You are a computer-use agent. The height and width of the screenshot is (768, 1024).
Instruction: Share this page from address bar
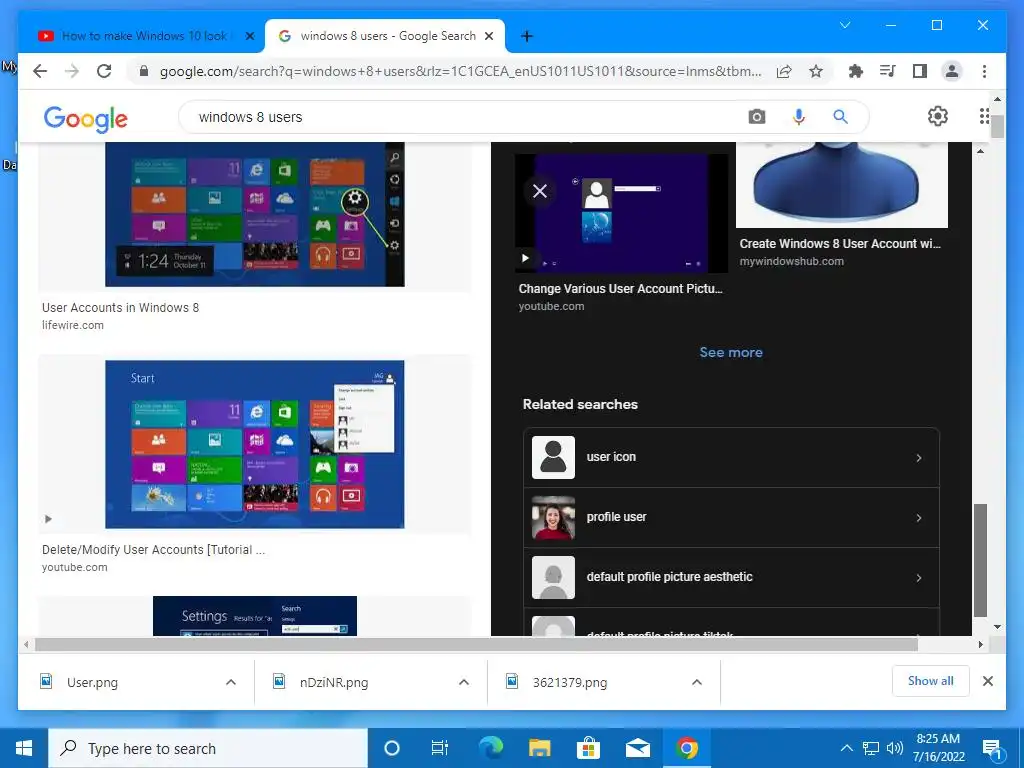(x=784, y=71)
